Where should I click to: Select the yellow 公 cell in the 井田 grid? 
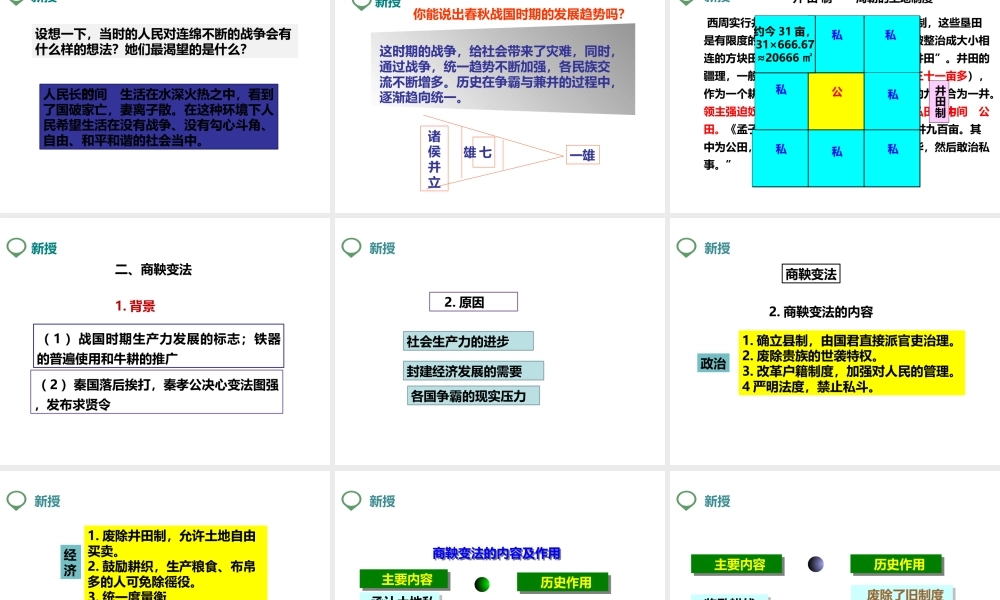pyautogui.click(x=836, y=101)
